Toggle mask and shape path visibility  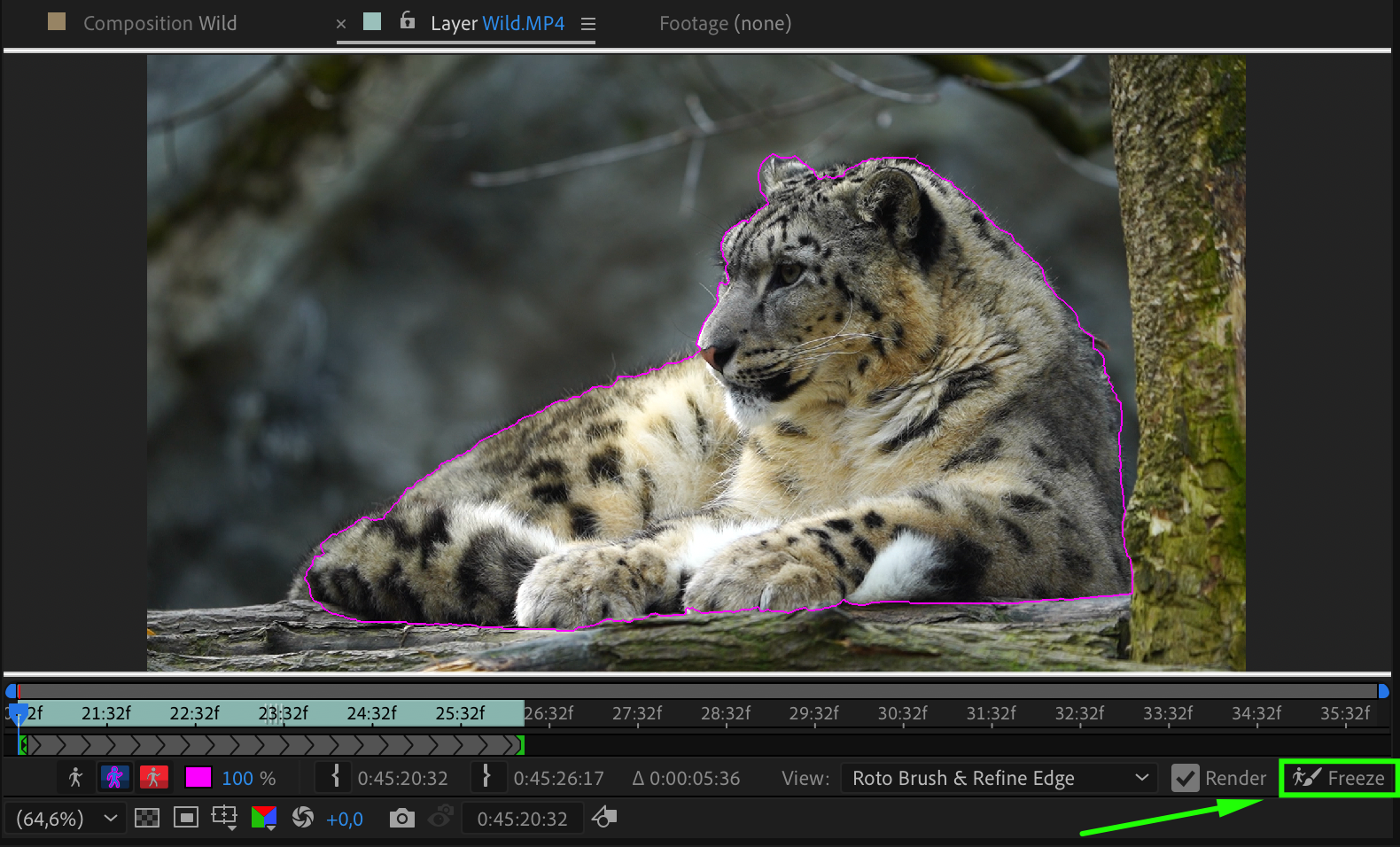point(186,818)
